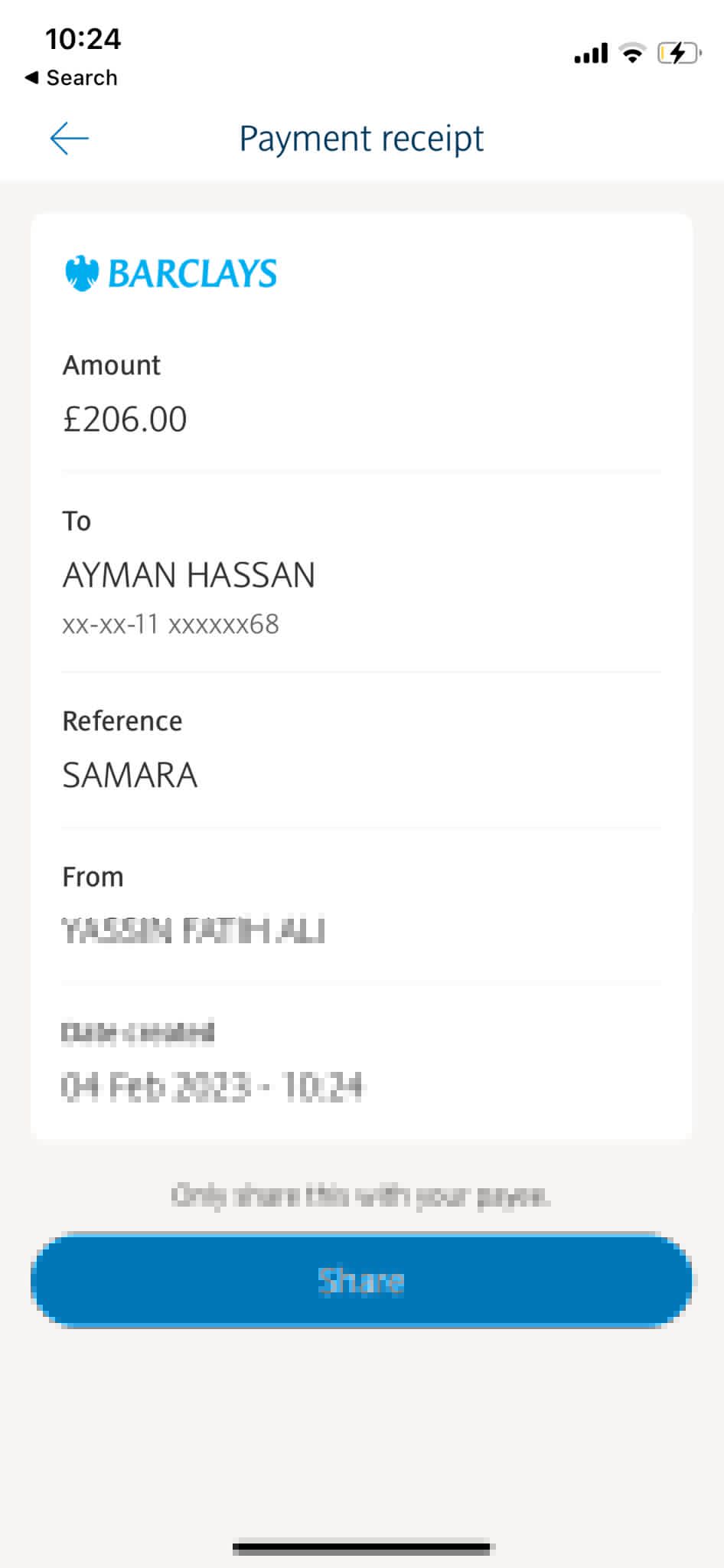
Task: Tap the SAMARA reference text
Action: click(x=129, y=776)
